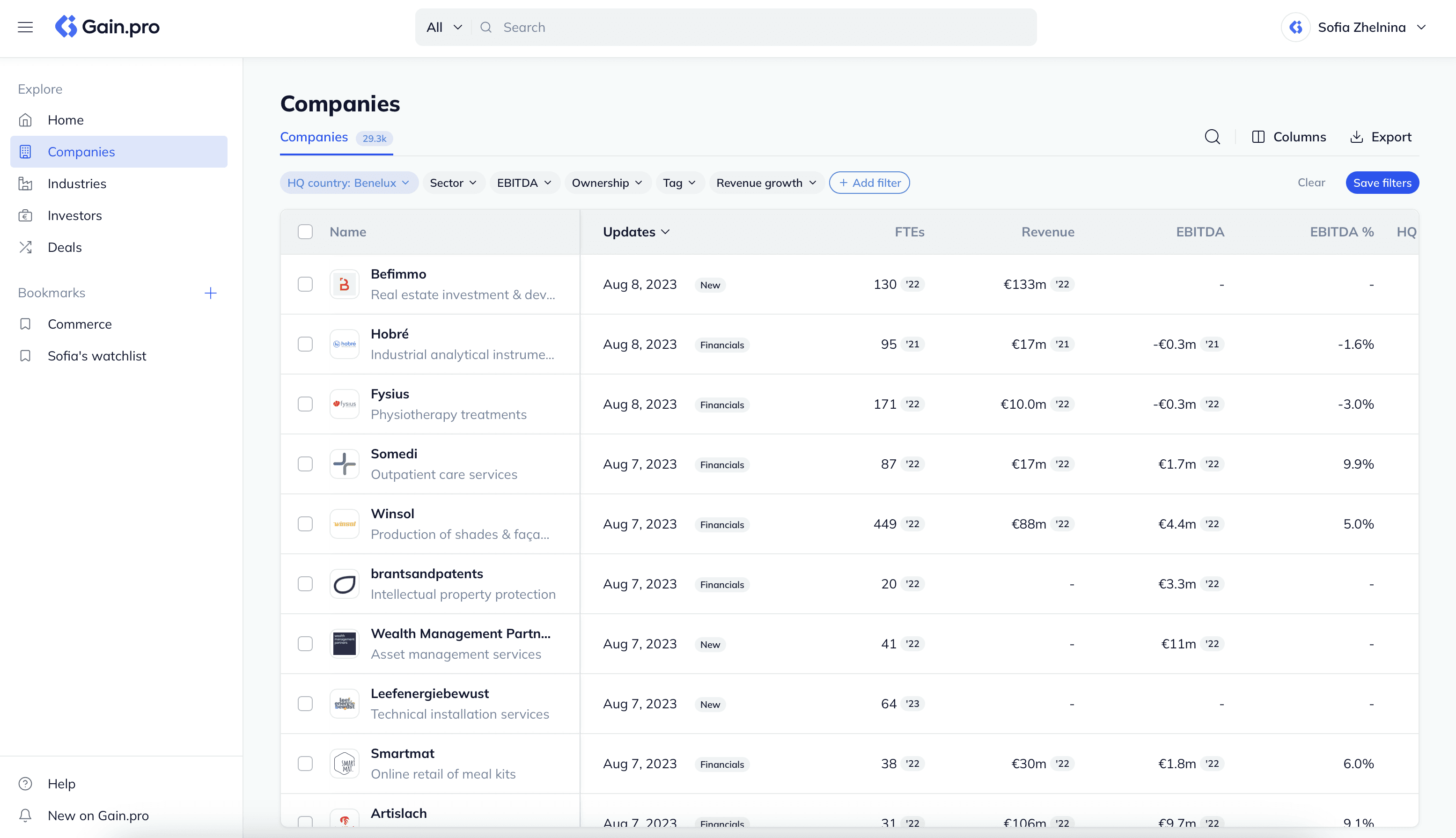This screenshot has height=838, width=1456.
Task: Go to Companies in the sidebar
Action: click(x=118, y=151)
